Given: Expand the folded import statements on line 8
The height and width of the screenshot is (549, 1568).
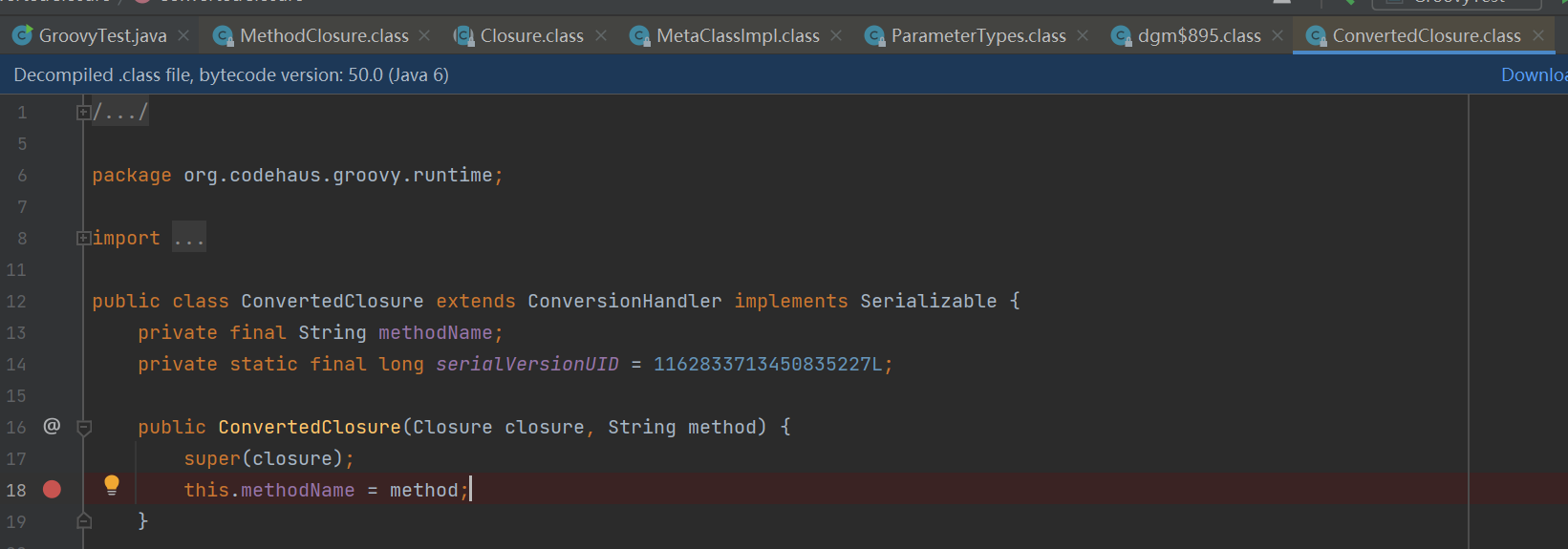Looking at the screenshot, I should pyautogui.click(x=84, y=239).
